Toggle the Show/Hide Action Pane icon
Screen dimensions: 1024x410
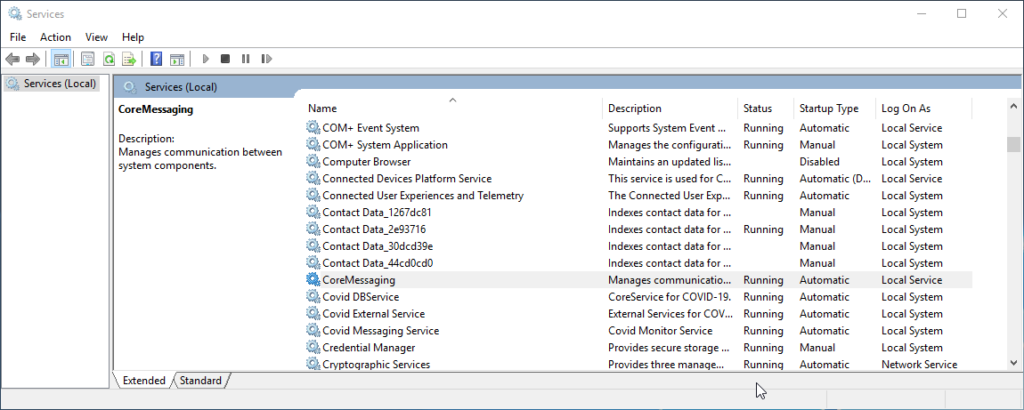[x=177, y=59]
